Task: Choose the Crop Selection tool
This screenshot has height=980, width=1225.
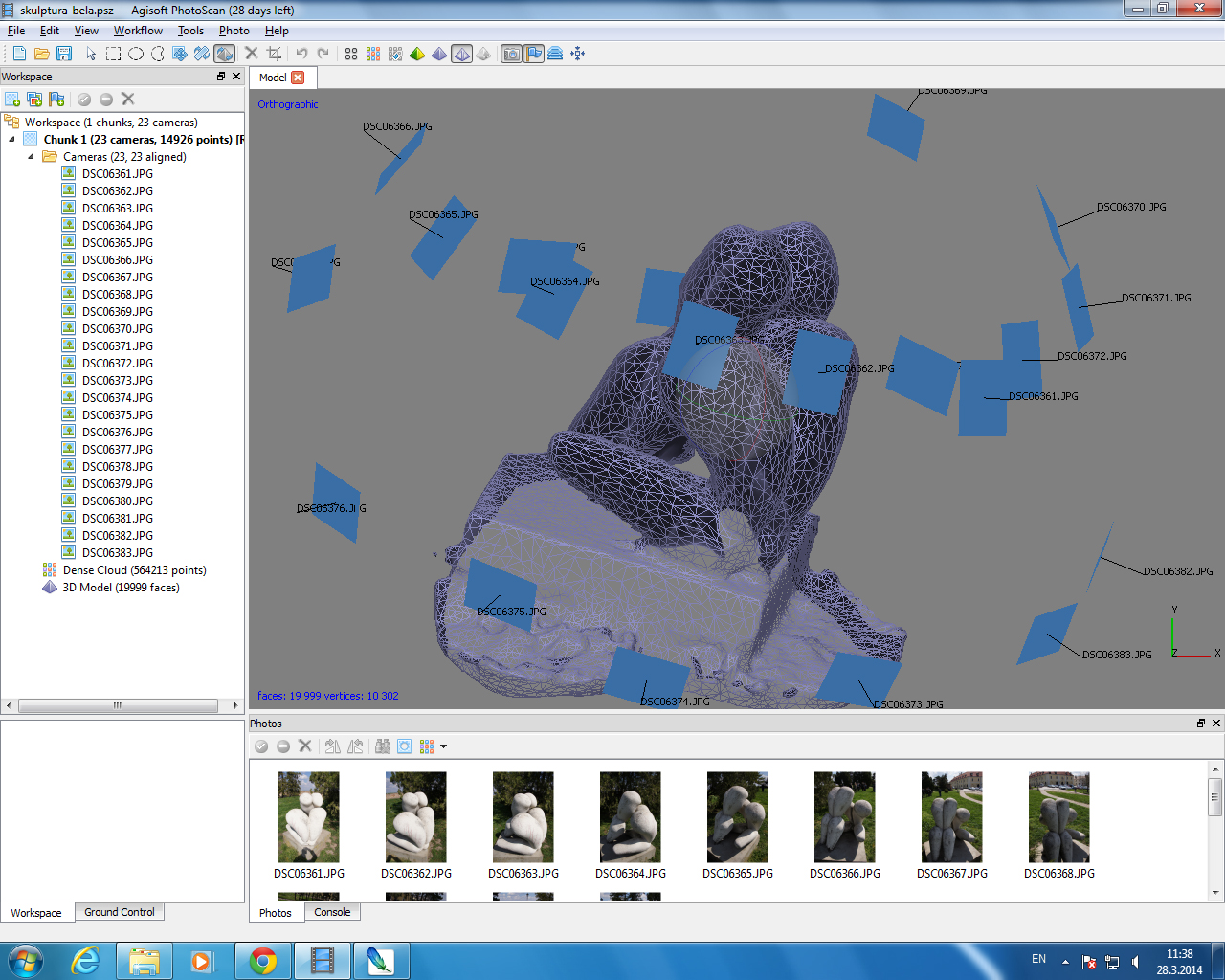Action: 275,54
